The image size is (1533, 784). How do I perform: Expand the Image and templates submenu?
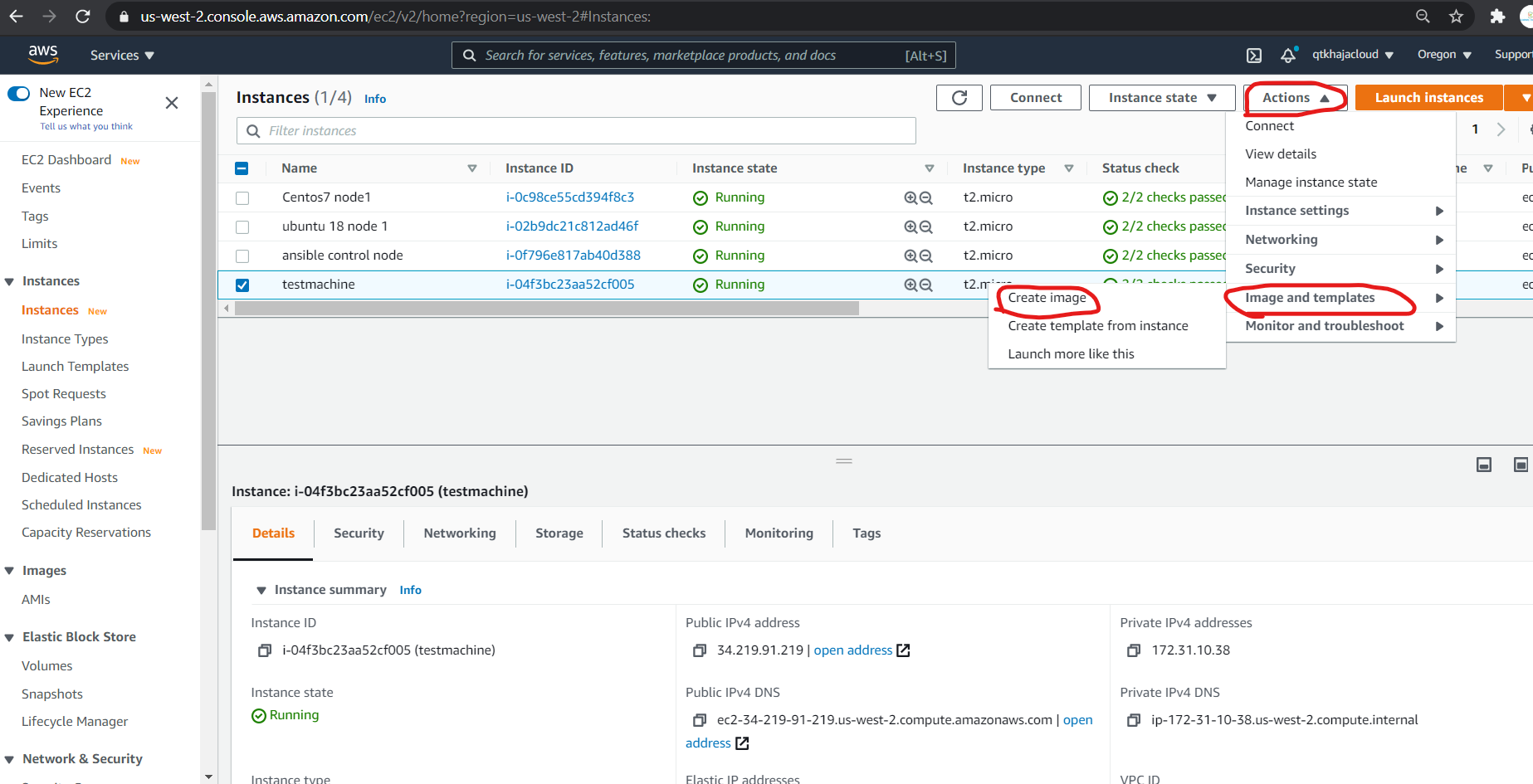(x=1310, y=298)
